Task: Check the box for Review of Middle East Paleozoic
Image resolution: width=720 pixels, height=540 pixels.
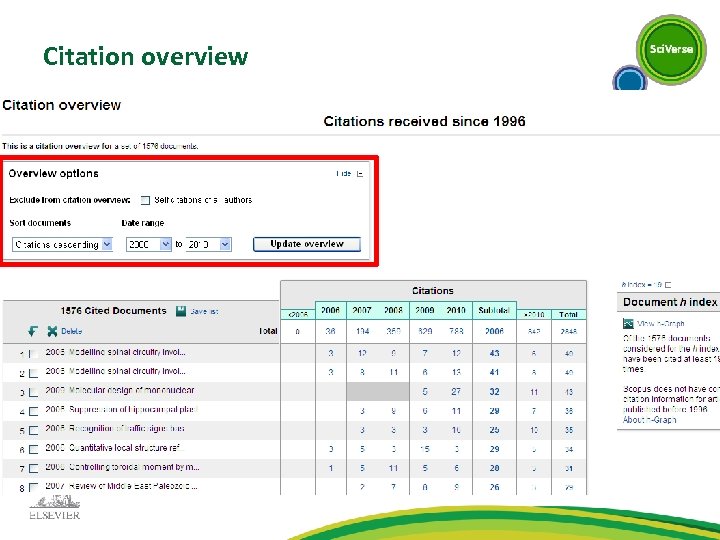Action: click(x=33, y=487)
